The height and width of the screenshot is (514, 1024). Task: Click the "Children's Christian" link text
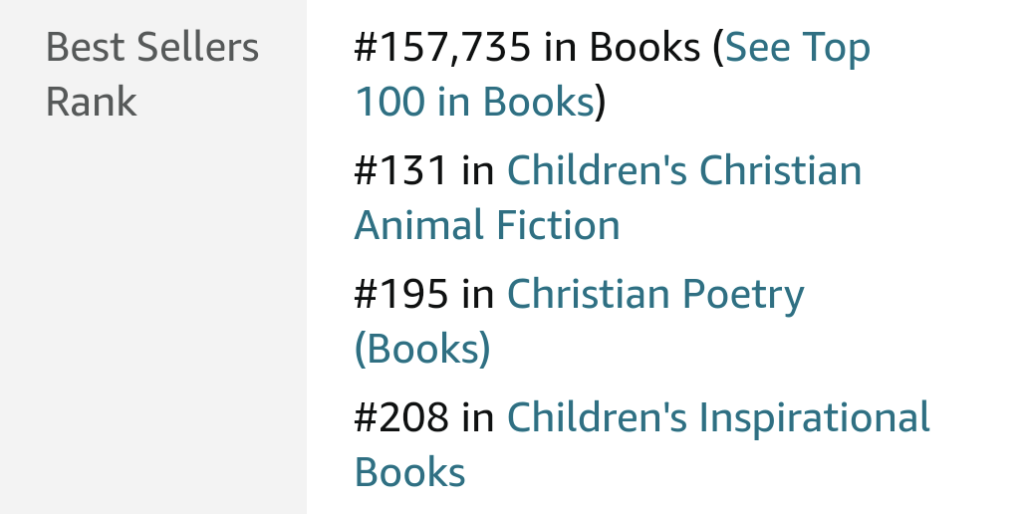[684, 171]
